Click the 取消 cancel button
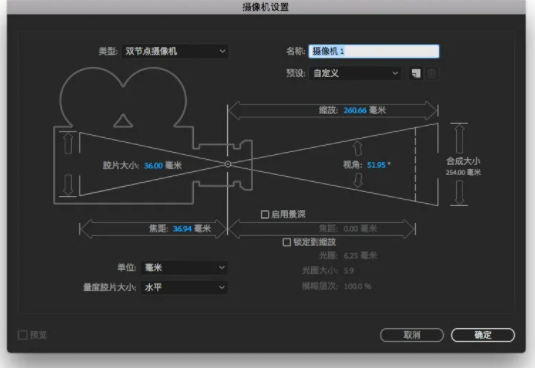The width and height of the screenshot is (535, 368). click(x=412, y=335)
